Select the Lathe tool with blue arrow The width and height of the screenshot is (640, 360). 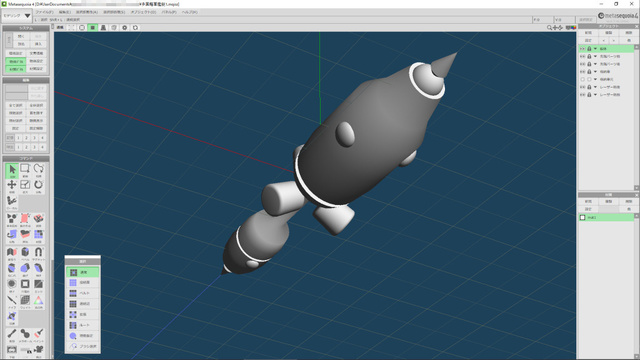click(12, 236)
